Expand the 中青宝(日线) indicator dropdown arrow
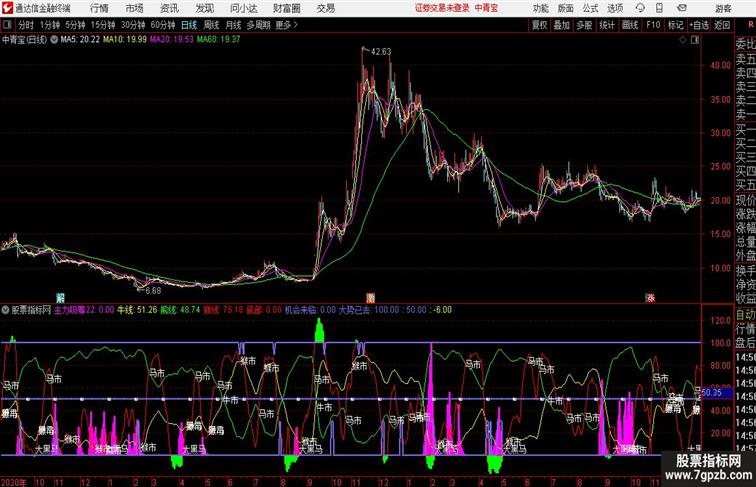The height and width of the screenshot is (487, 756). [54, 40]
